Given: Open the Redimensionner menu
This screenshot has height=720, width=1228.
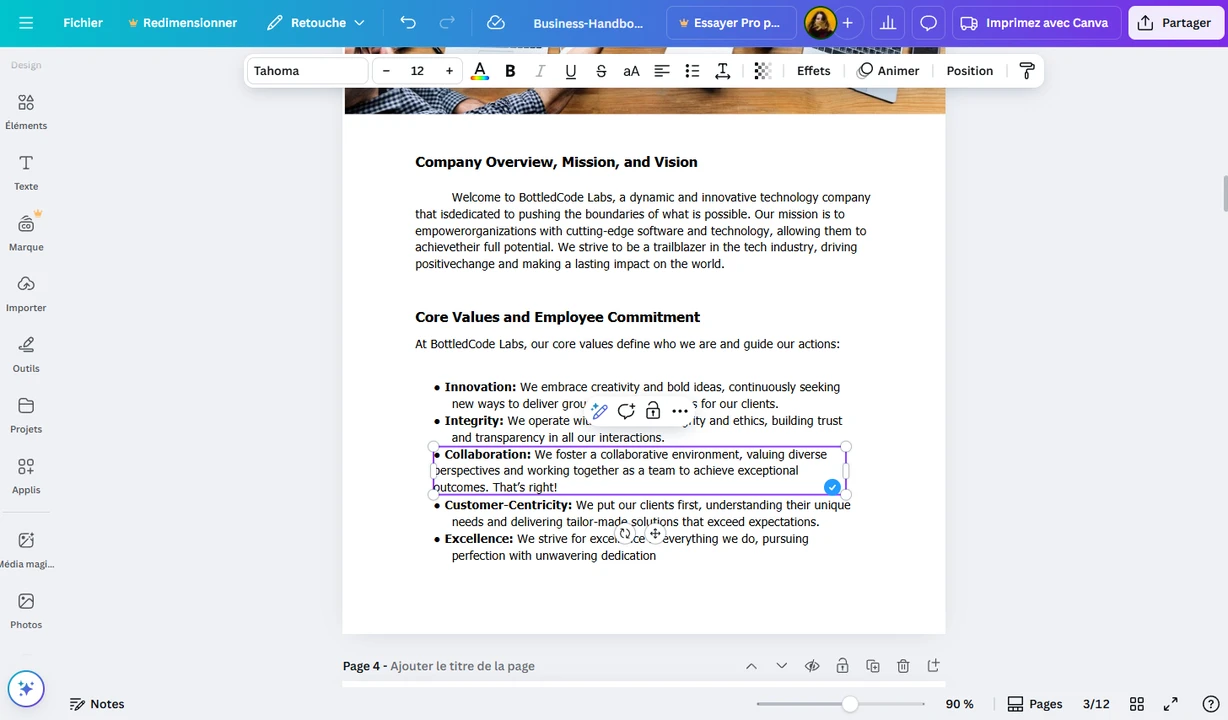Looking at the screenshot, I should tap(182, 23).
